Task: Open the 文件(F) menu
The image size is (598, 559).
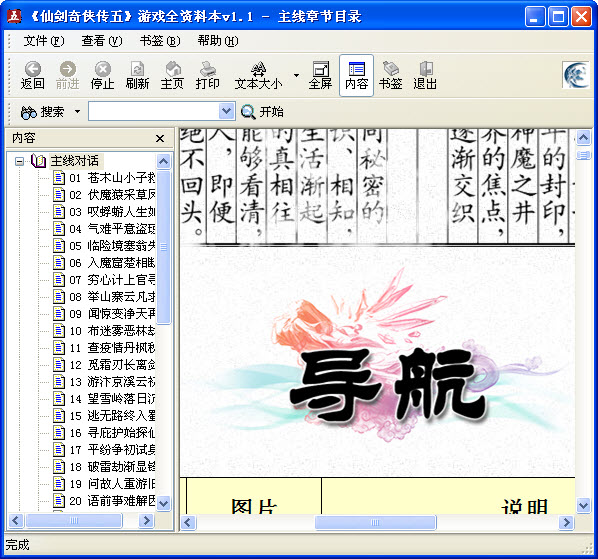Action: [44, 40]
